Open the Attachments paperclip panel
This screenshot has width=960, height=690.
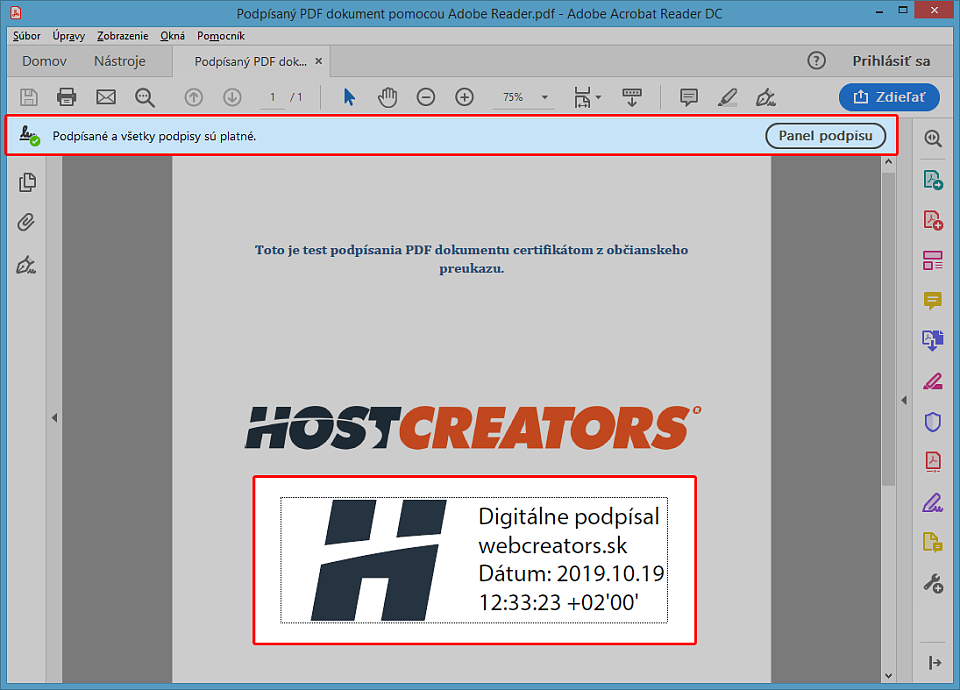click(x=27, y=223)
